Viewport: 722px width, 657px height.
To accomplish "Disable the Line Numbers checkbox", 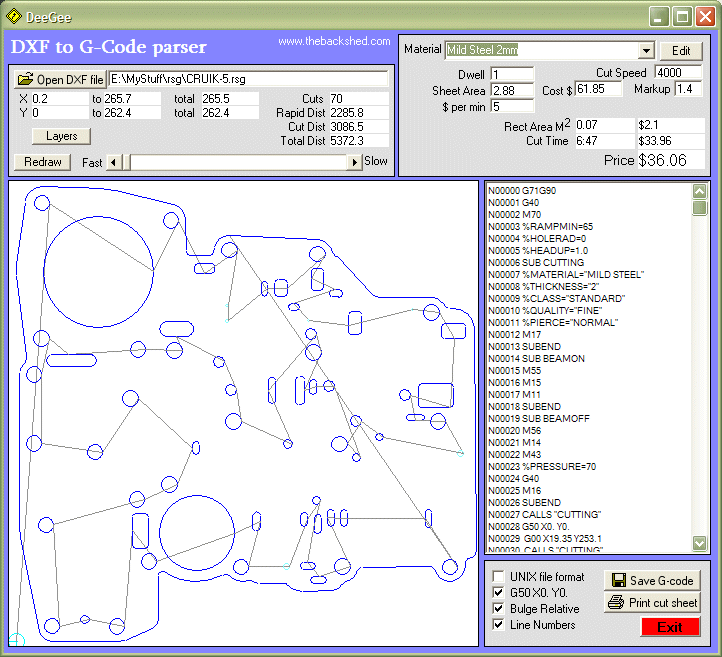I will [498, 625].
